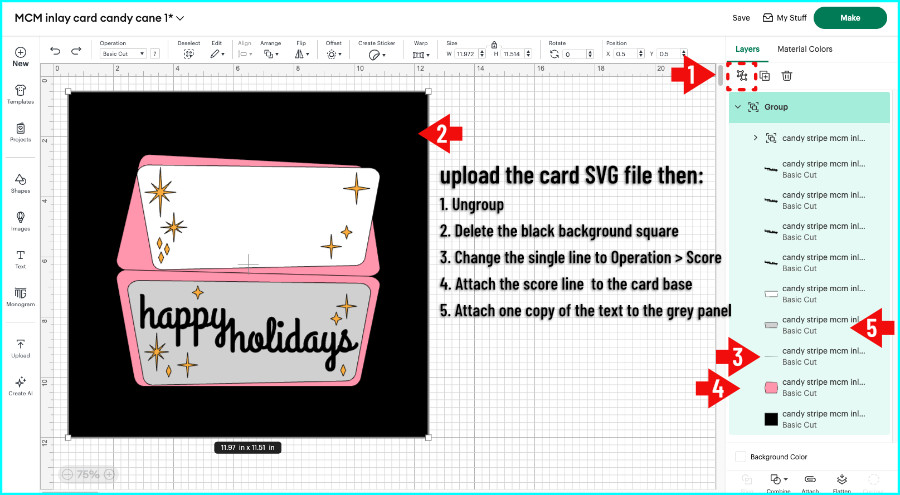Click the Make button

(850, 18)
